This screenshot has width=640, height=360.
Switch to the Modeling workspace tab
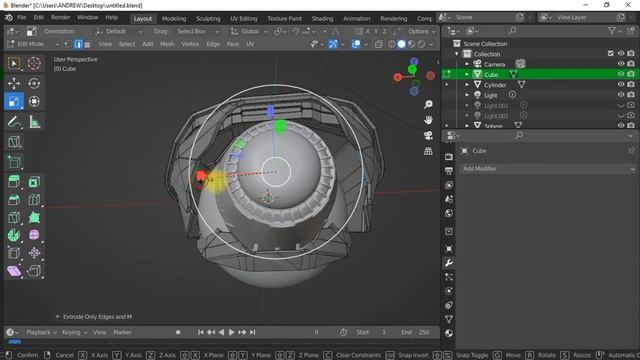click(174, 19)
